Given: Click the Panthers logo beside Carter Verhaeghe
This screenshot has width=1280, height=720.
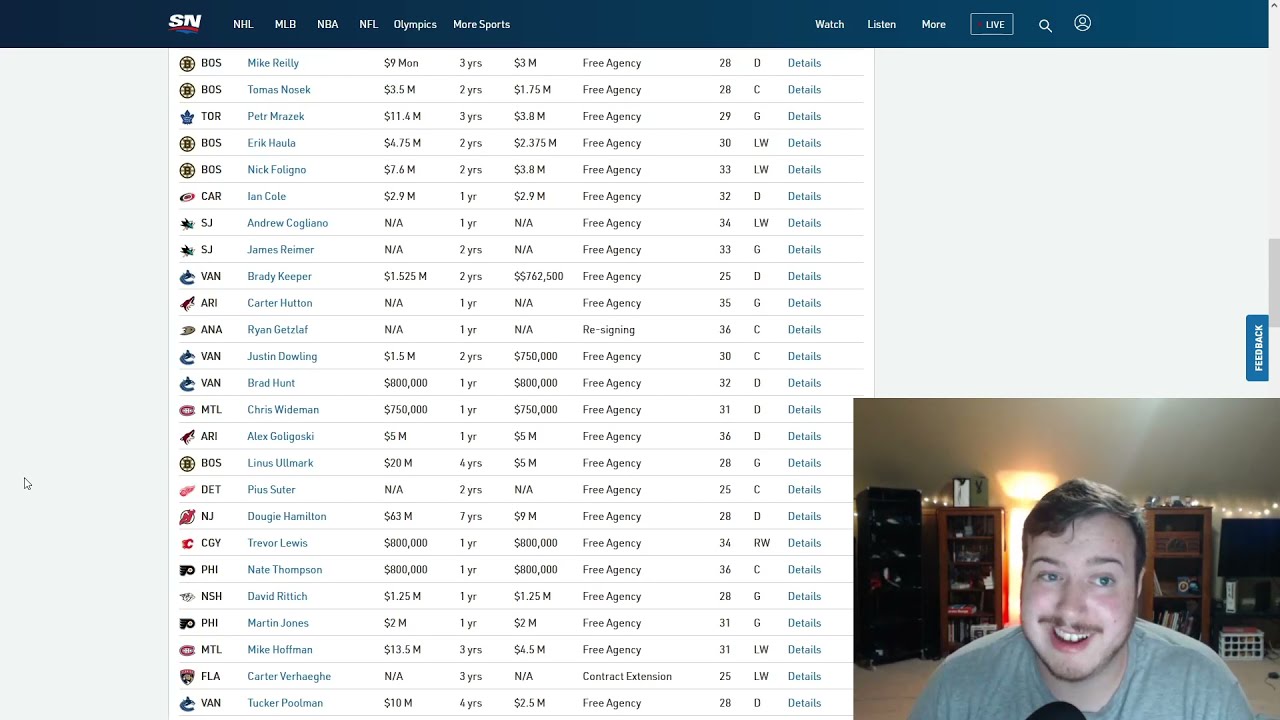Looking at the screenshot, I should (187, 676).
